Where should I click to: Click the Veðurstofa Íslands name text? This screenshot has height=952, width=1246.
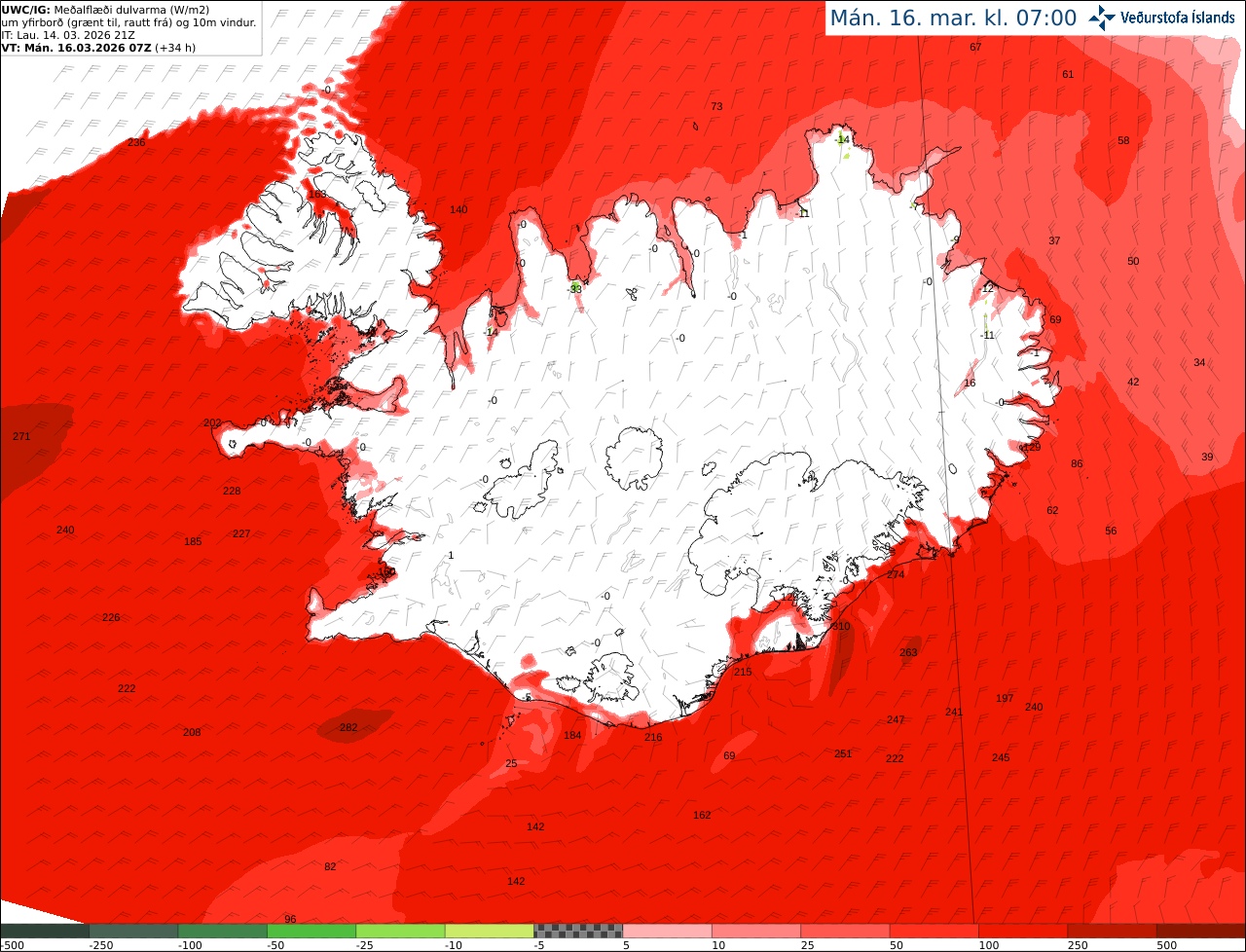(1178, 18)
